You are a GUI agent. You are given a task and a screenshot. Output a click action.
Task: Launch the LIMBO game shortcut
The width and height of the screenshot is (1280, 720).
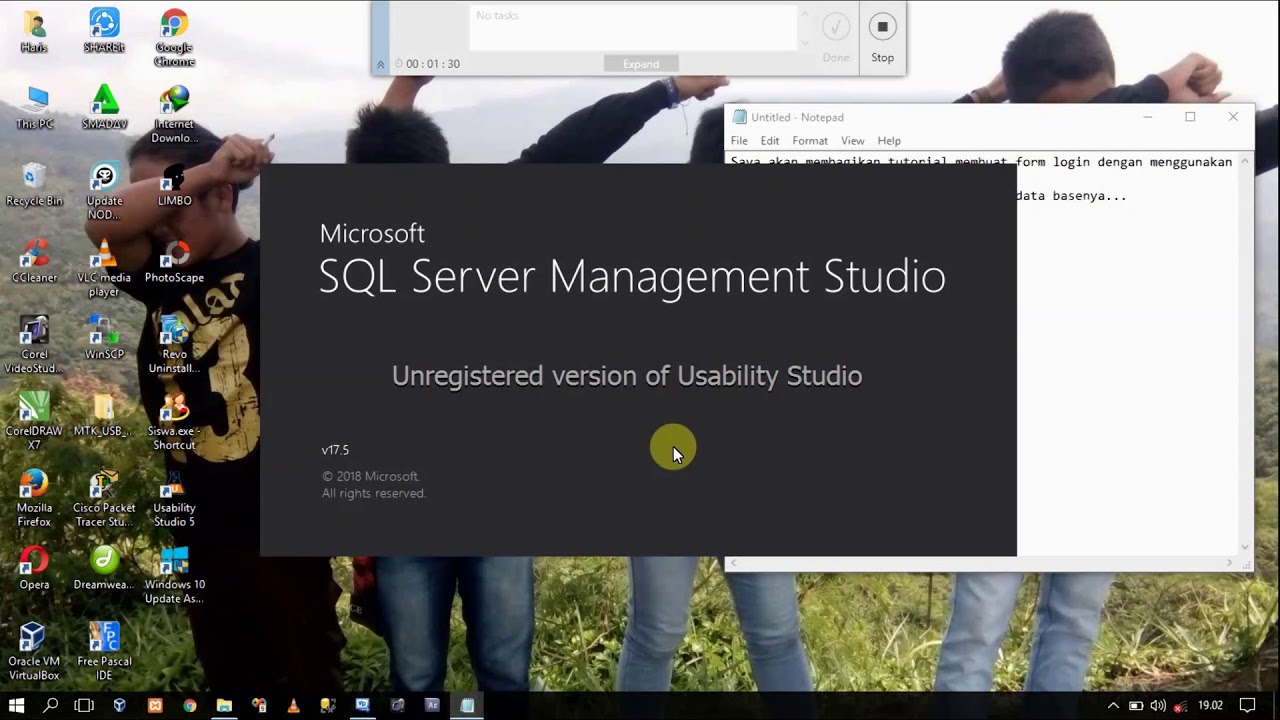click(x=174, y=185)
